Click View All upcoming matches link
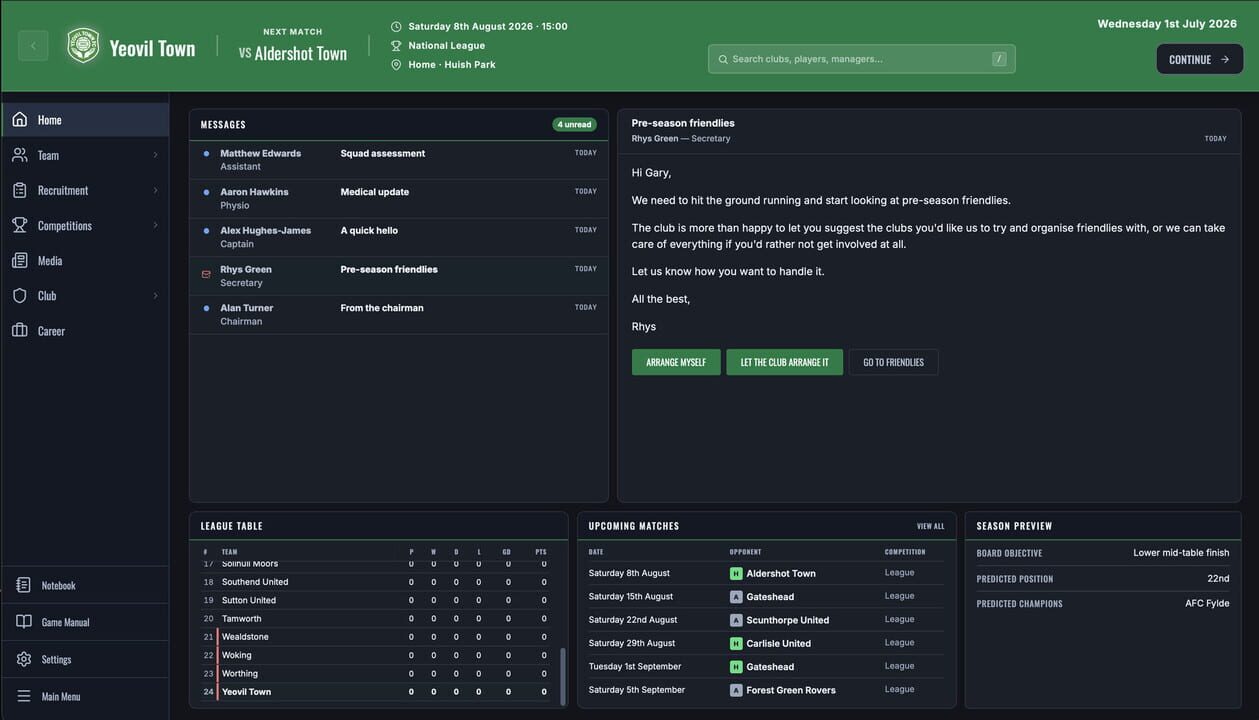Viewport: 1259px width, 720px height. (x=930, y=526)
